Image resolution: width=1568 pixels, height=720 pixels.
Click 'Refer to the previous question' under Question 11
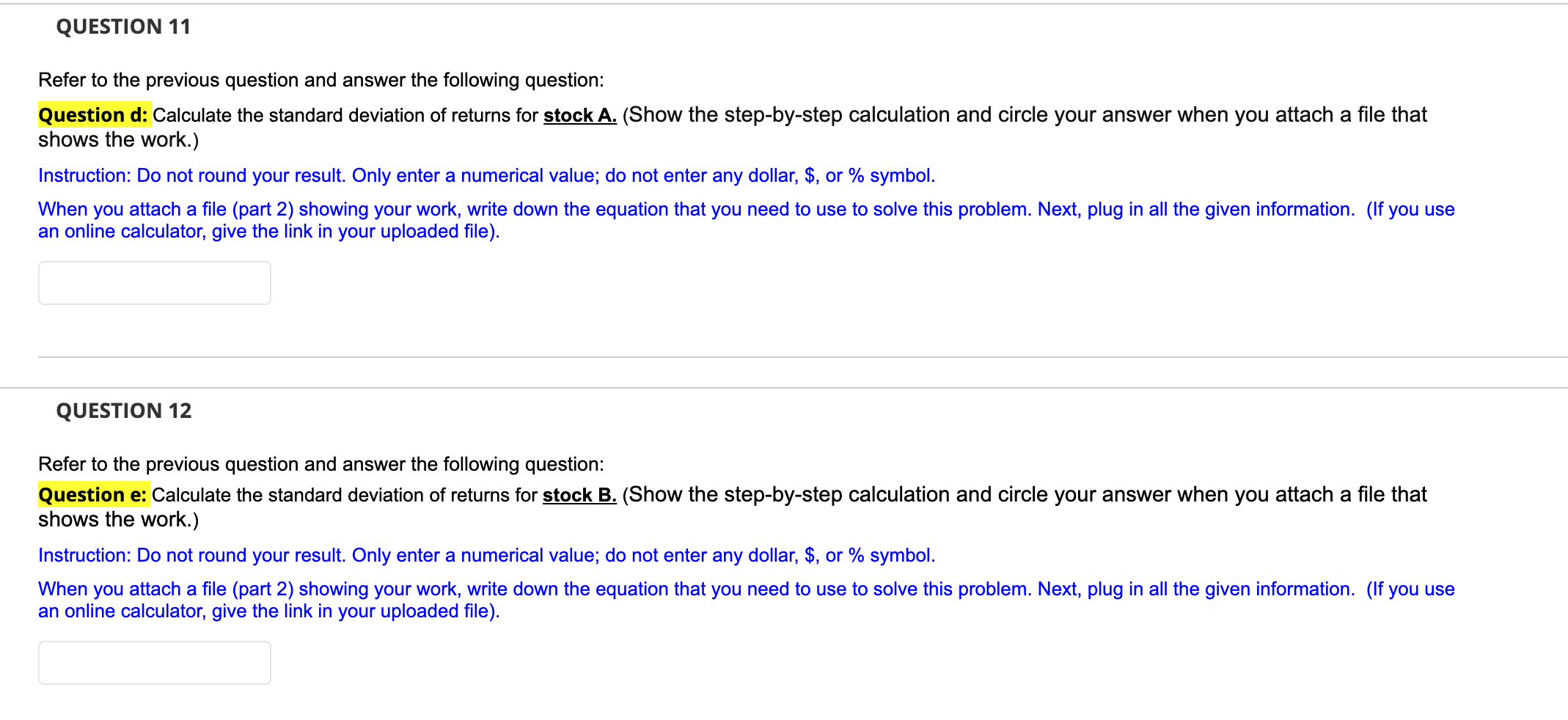click(x=320, y=80)
